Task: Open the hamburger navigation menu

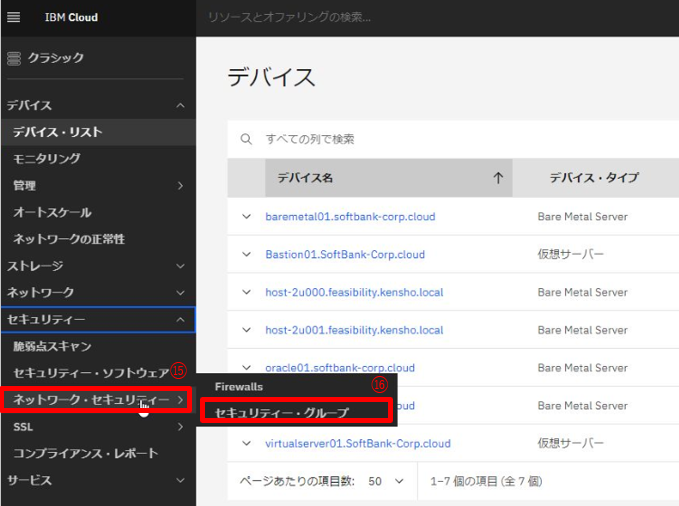Action: (x=14, y=18)
